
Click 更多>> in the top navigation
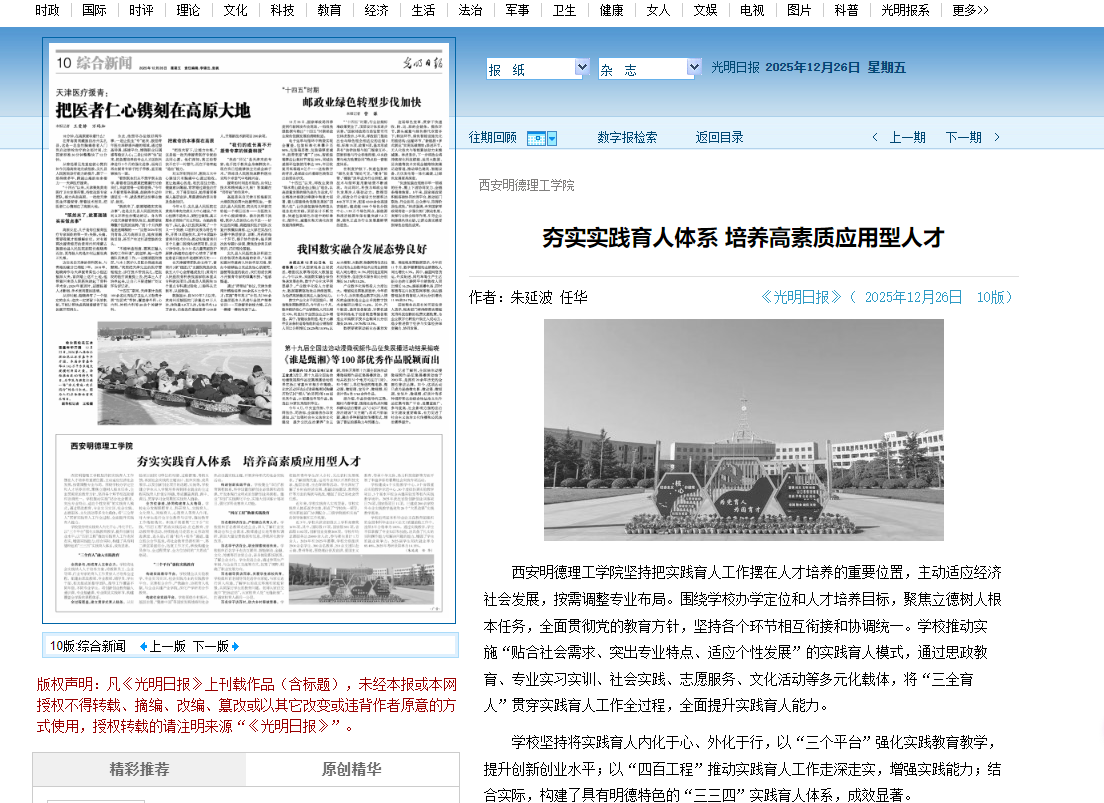(970, 10)
